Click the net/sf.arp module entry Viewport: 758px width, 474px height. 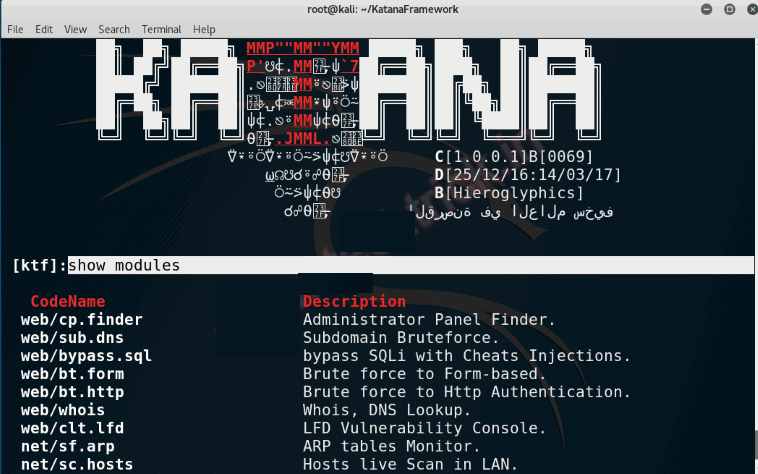68,446
